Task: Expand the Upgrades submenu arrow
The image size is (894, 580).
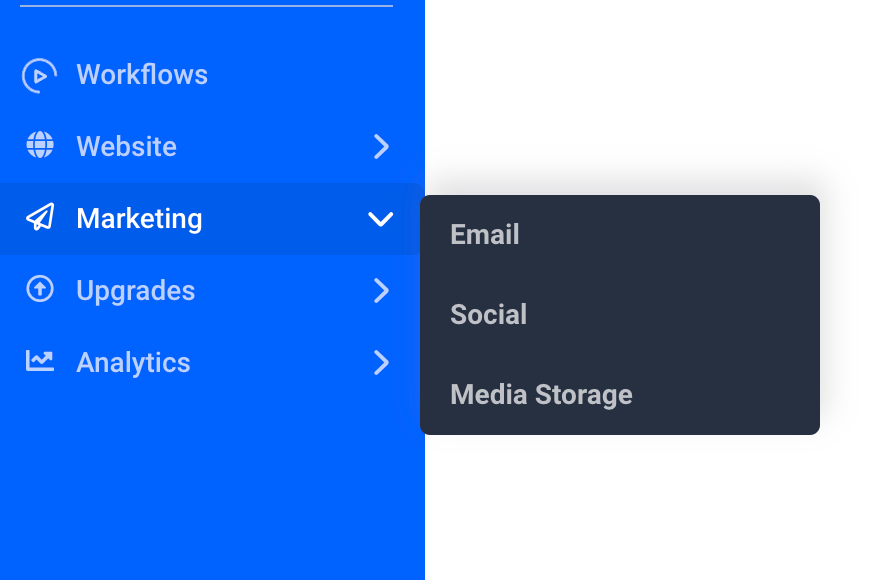Action: [381, 291]
